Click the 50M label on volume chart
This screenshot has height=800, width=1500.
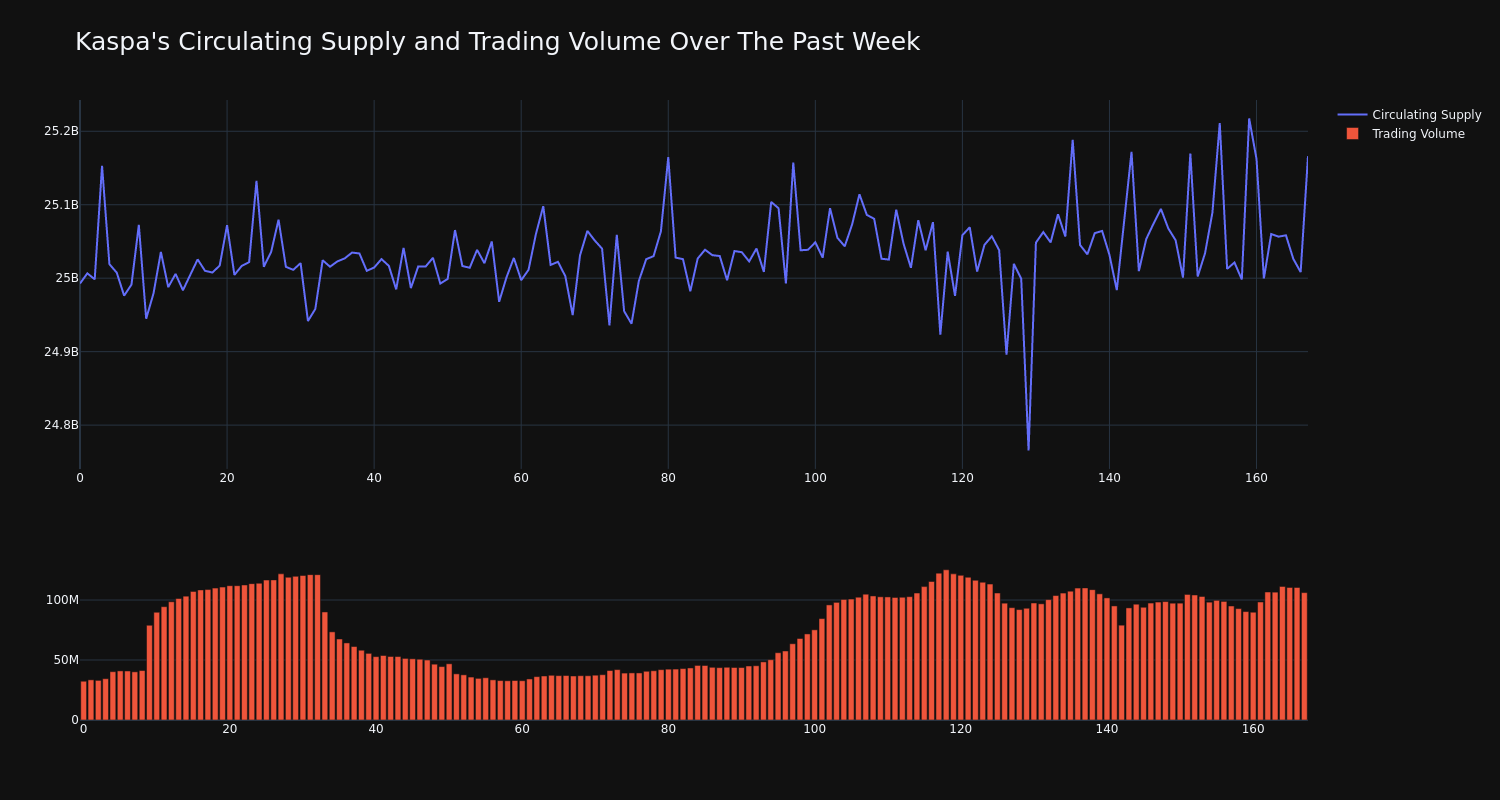(x=65, y=660)
